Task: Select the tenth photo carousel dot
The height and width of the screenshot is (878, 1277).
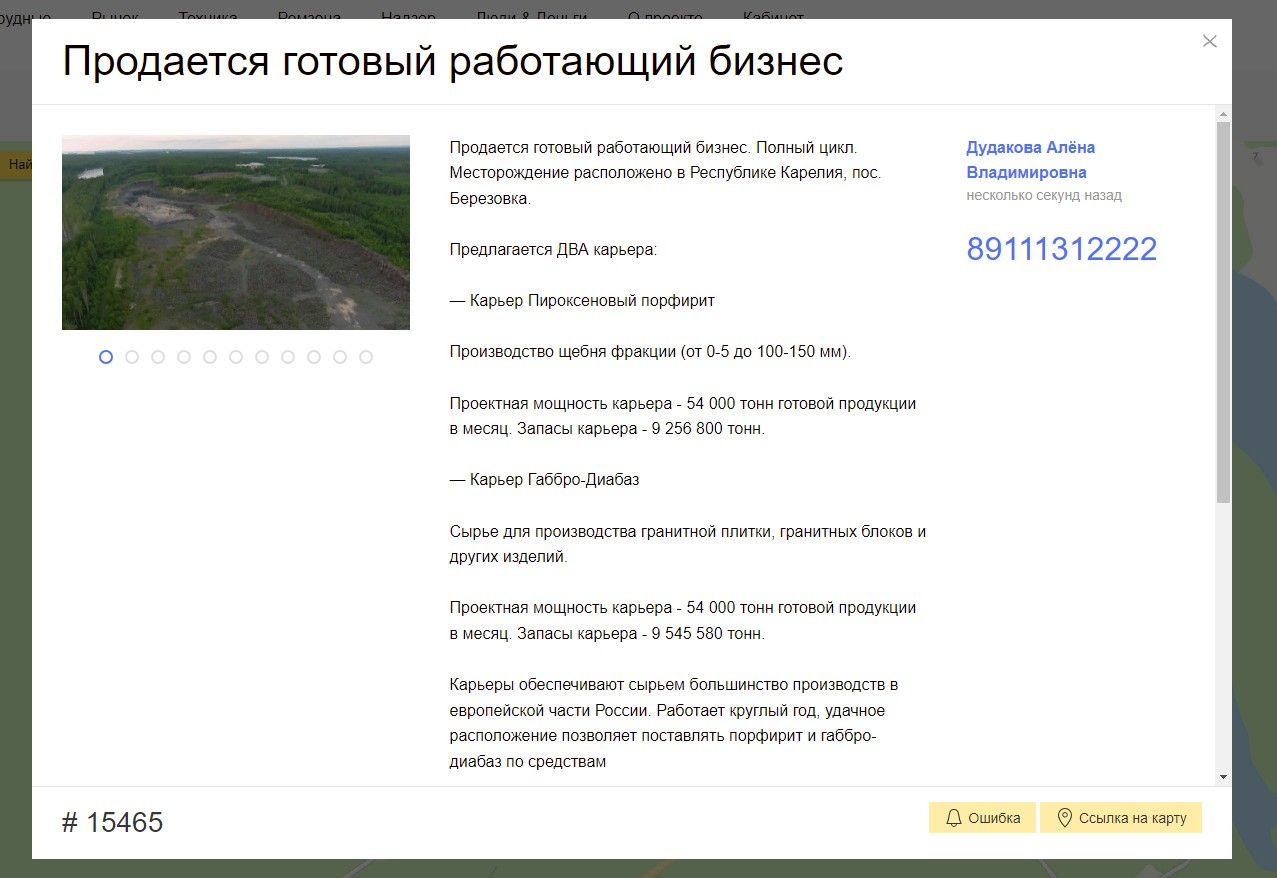Action: (x=340, y=357)
